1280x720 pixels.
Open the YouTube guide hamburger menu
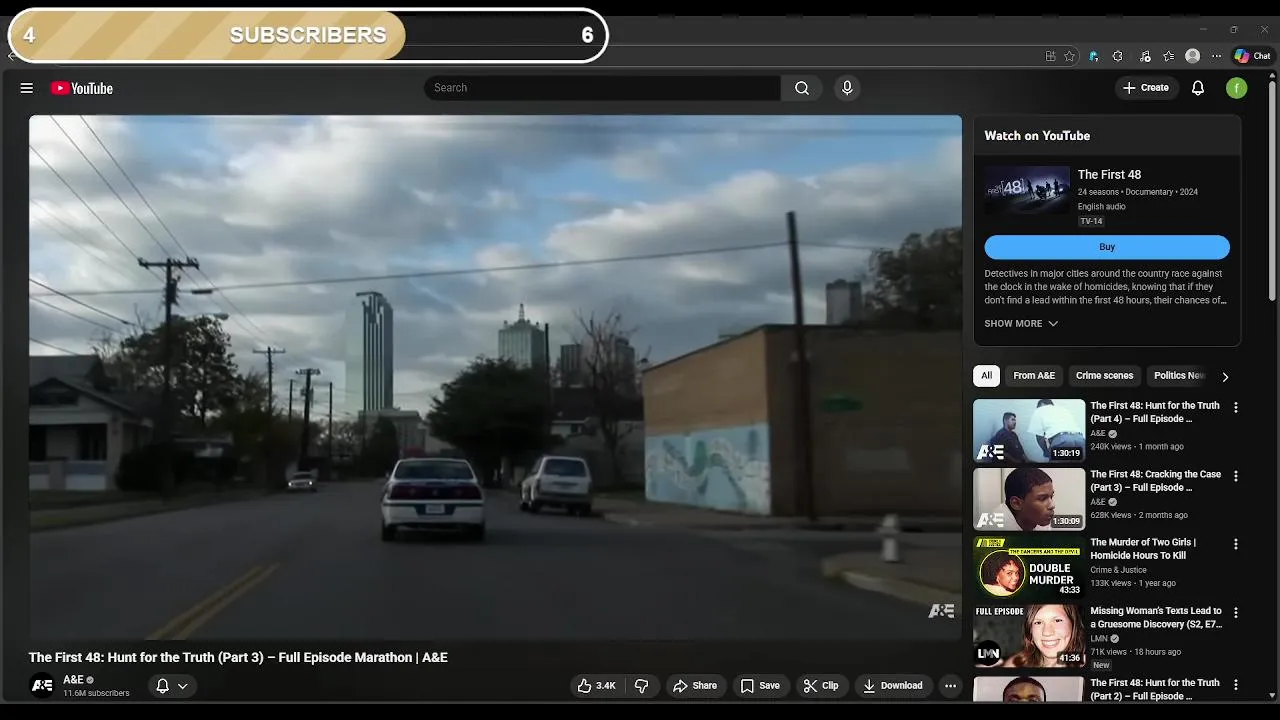[x=27, y=88]
